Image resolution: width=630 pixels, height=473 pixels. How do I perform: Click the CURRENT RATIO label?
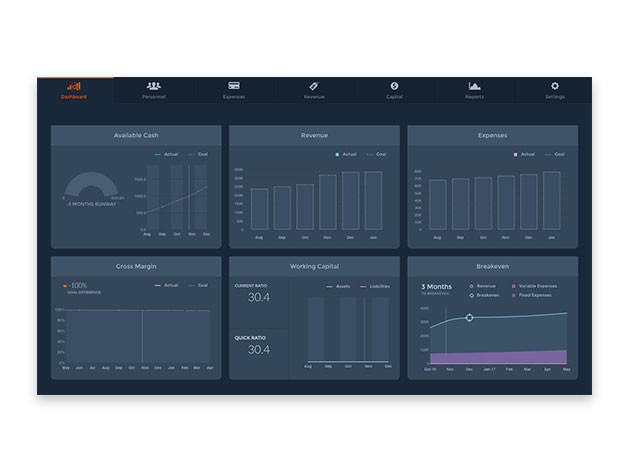(x=251, y=286)
